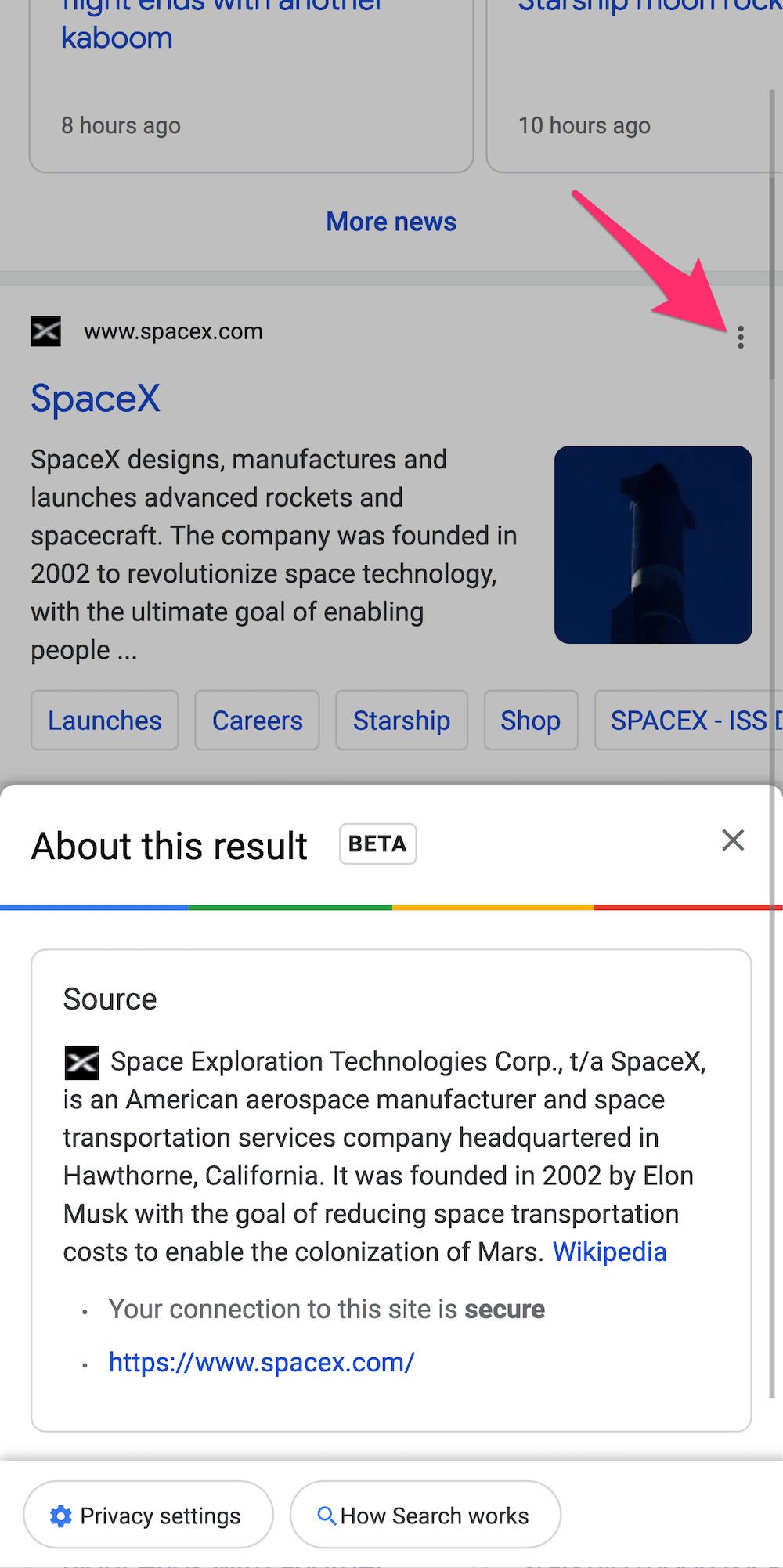Viewport: 783px width, 1568px height.
Task: Open the SpaceX result title link
Action: [96, 398]
